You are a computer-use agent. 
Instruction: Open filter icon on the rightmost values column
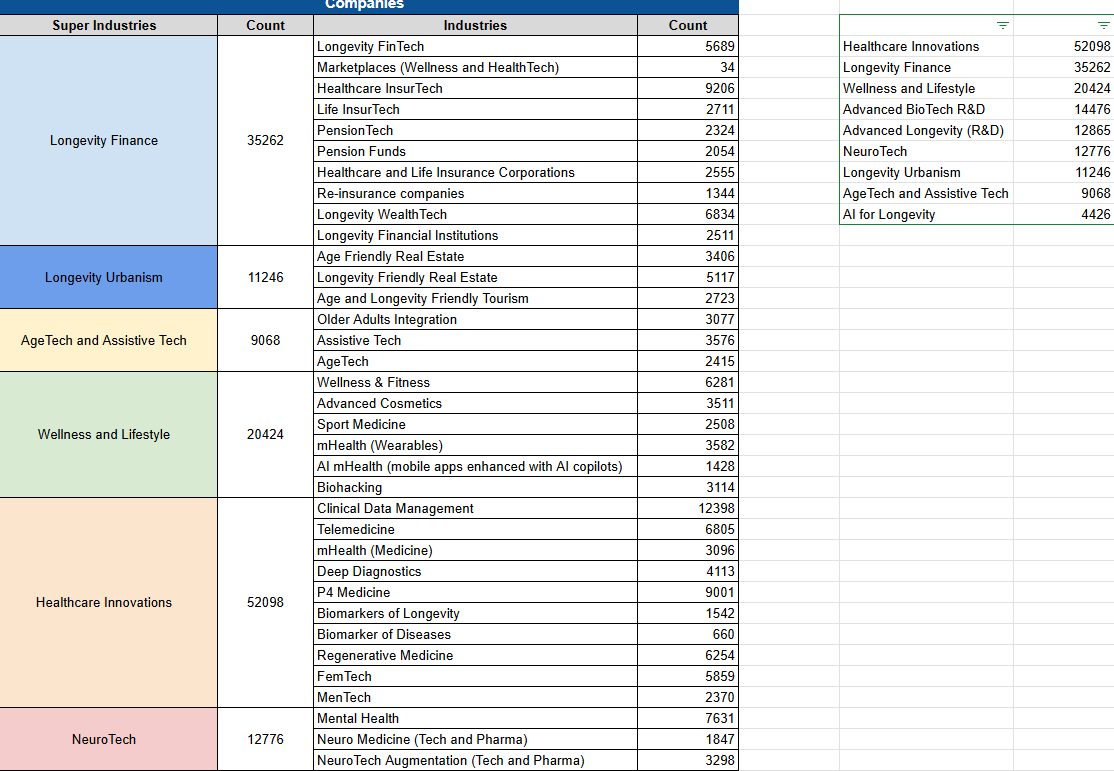(1103, 25)
